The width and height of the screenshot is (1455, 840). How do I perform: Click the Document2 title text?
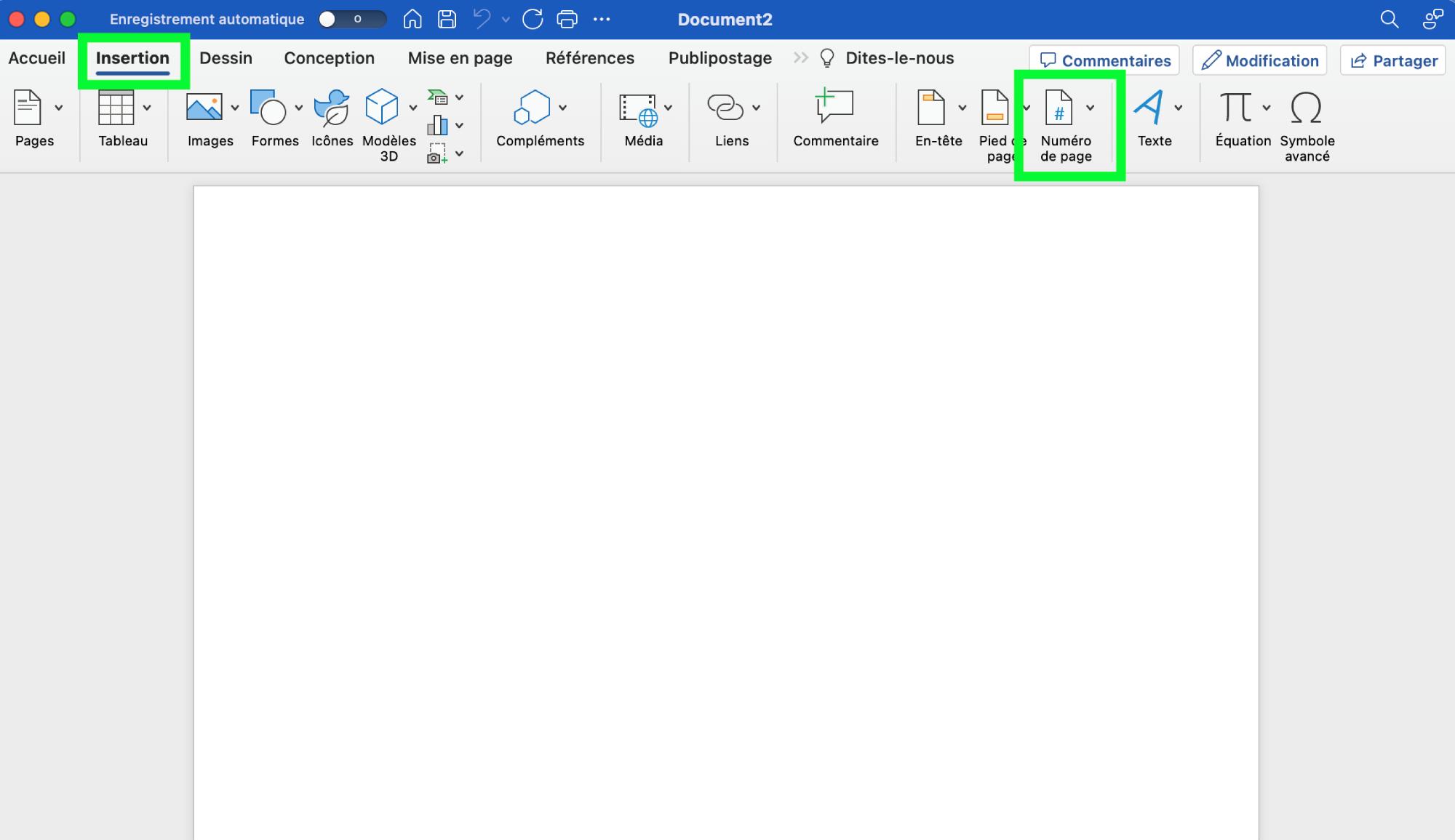click(x=725, y=20)
